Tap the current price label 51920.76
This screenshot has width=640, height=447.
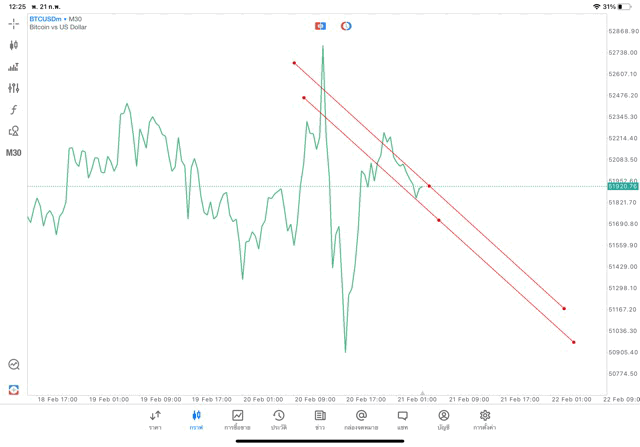pos(621,187)
